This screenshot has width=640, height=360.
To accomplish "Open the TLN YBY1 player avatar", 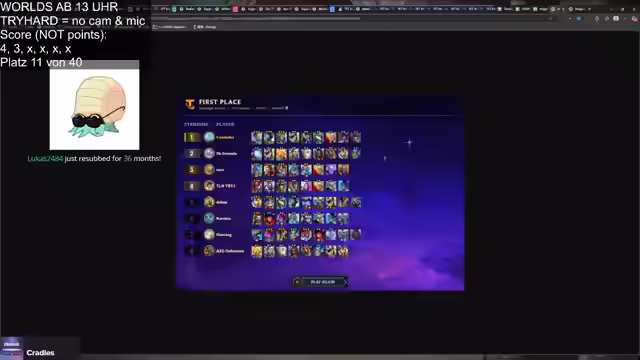I will click(209, 186).
